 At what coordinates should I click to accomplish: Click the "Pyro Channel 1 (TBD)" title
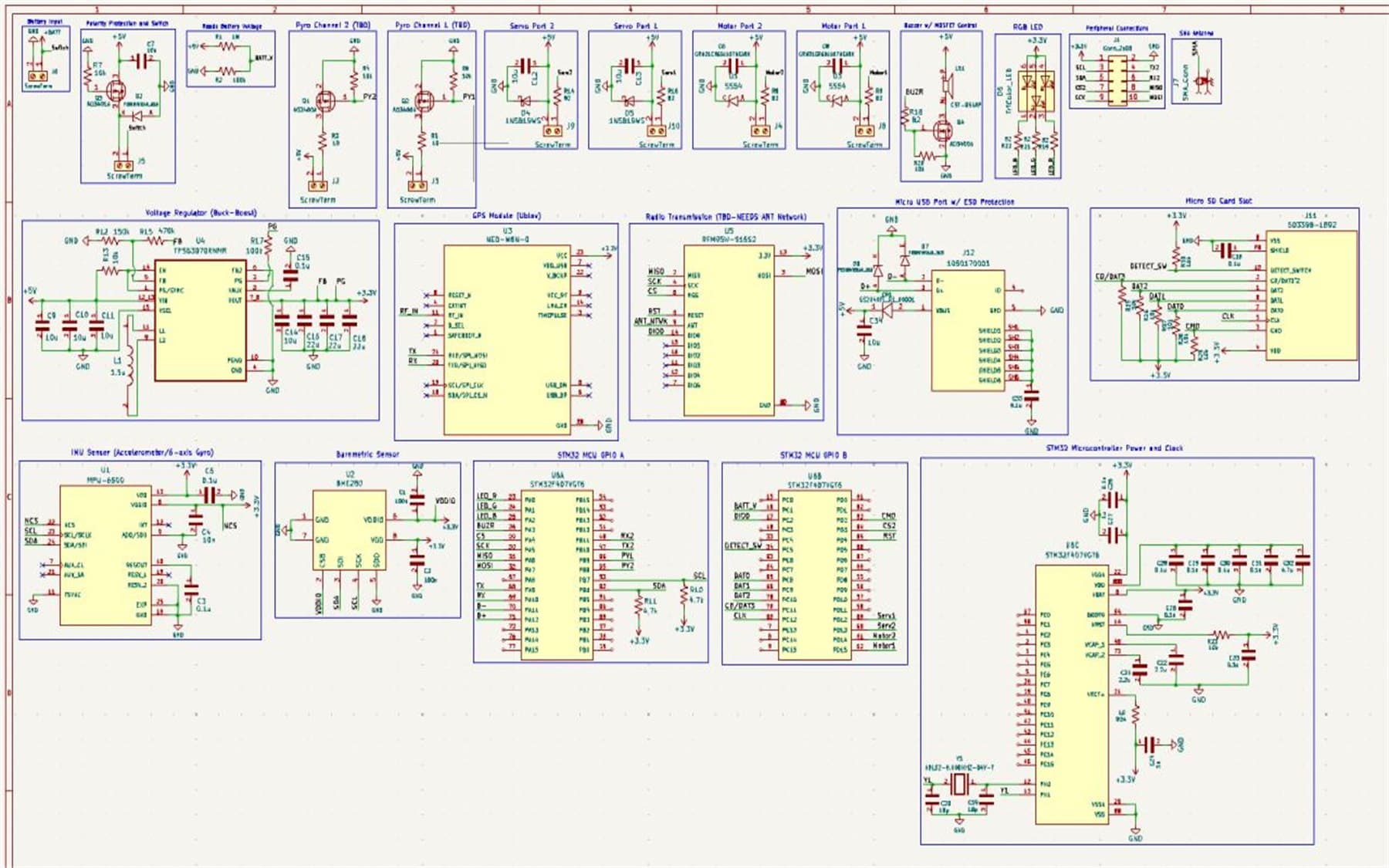pyautogui.click(x=432, y=25)
